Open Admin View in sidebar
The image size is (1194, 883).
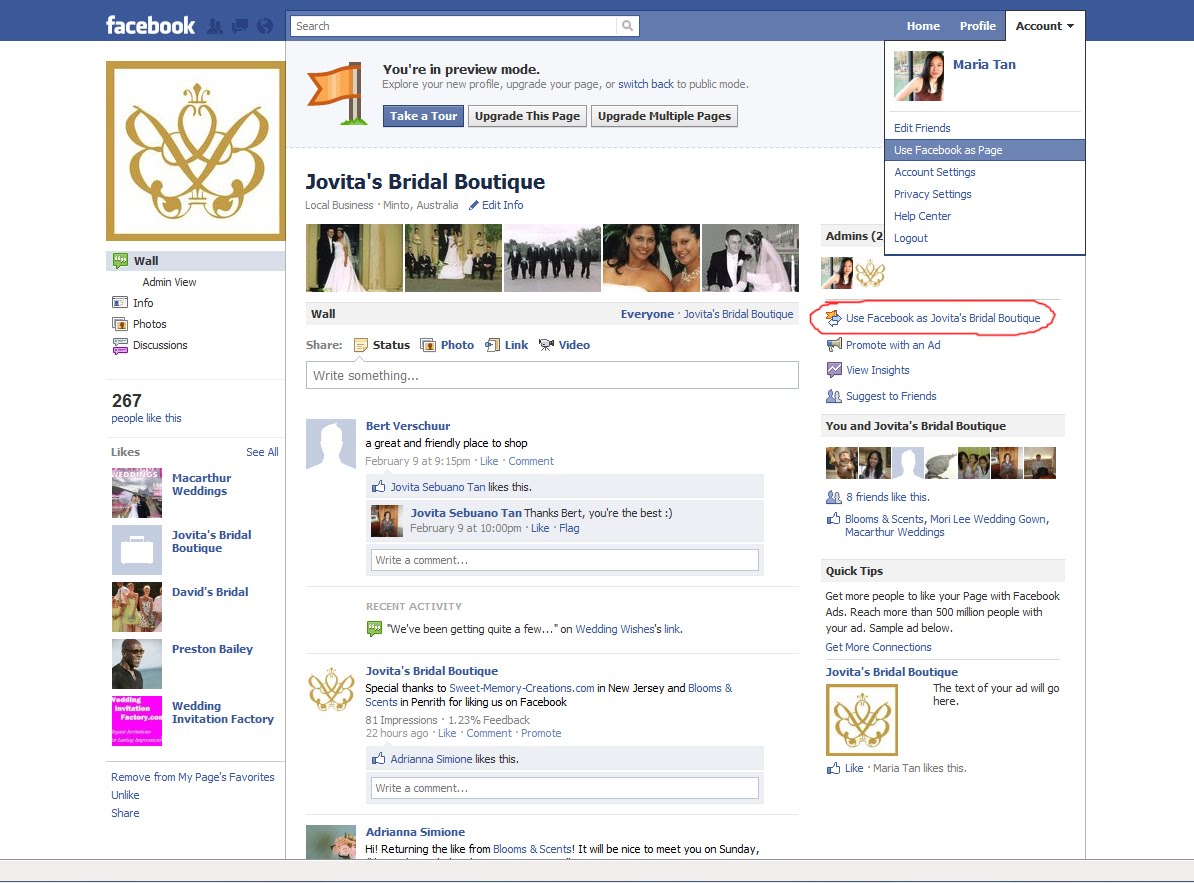(169, 282)
